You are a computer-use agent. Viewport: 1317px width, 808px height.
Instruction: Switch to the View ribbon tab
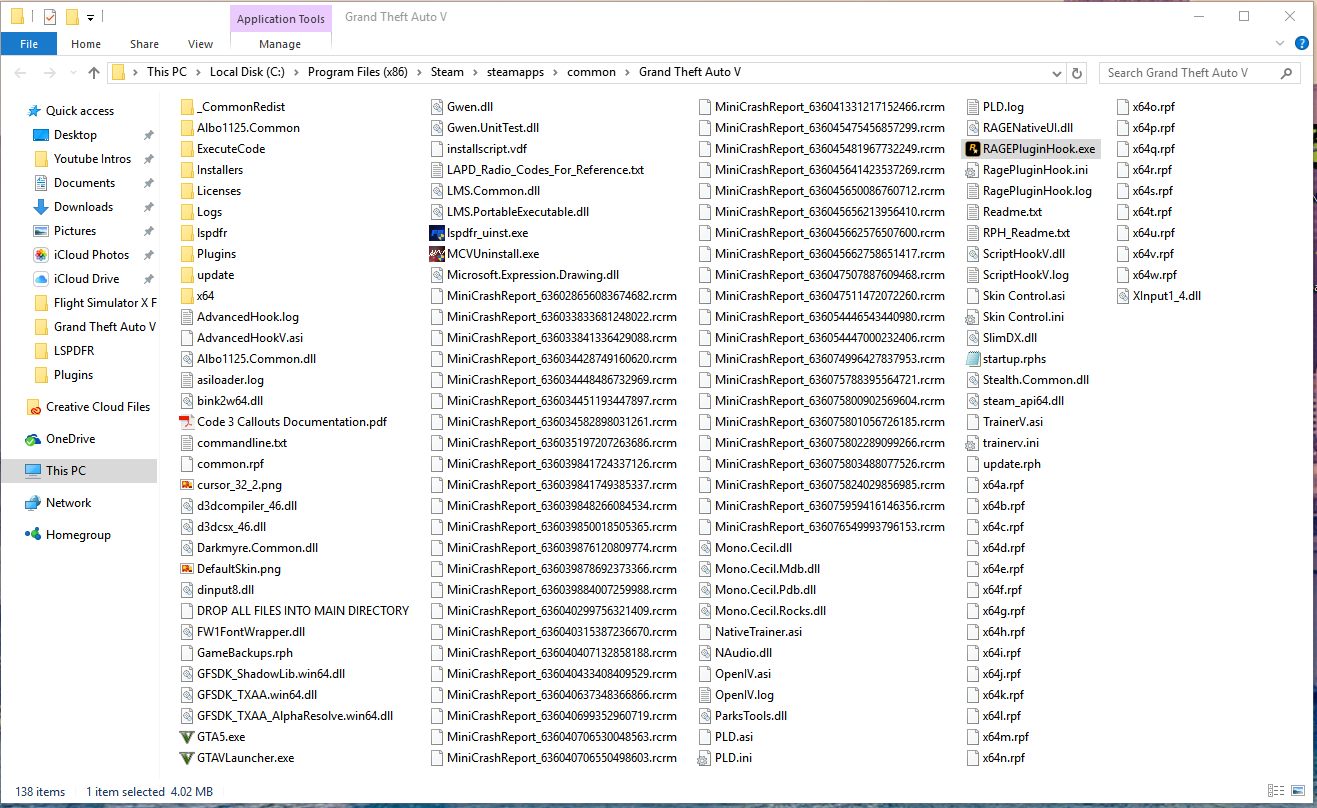(x=201, y=44)
